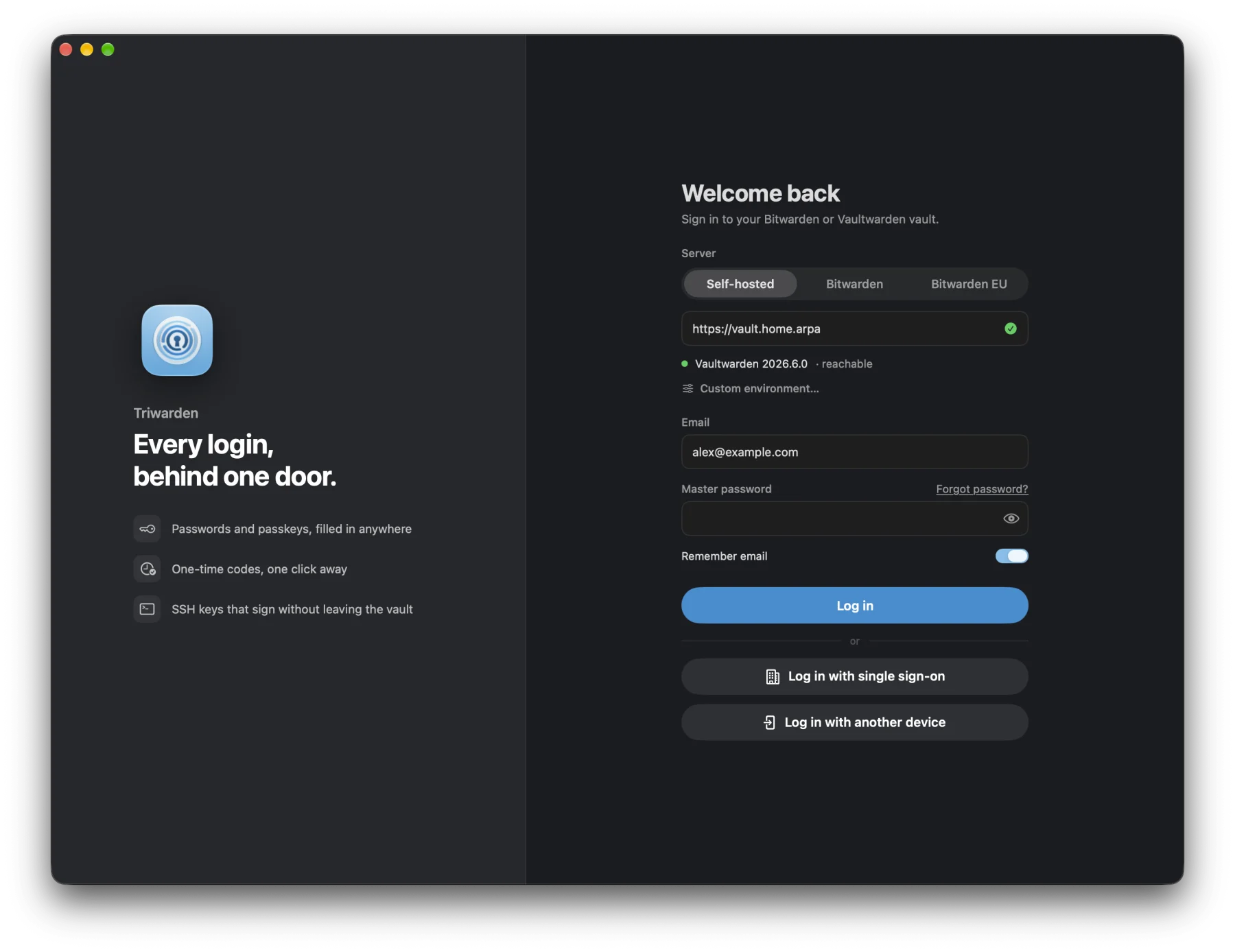Click the 'Every login, behind one door.' headline

pyautogui.click(x=235, y=460)
